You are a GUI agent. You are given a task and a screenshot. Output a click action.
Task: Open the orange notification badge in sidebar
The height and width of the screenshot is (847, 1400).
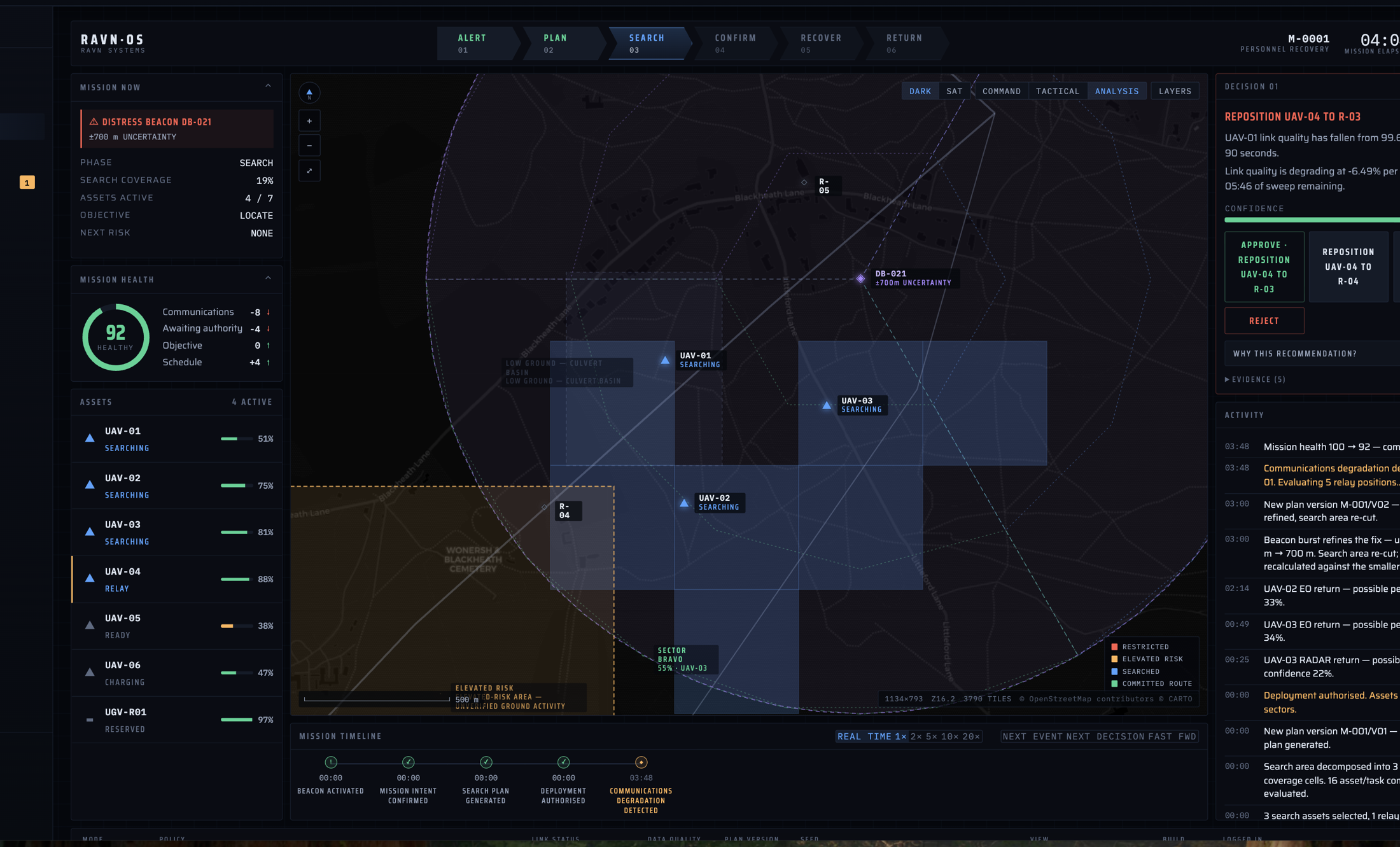(27, 183)
